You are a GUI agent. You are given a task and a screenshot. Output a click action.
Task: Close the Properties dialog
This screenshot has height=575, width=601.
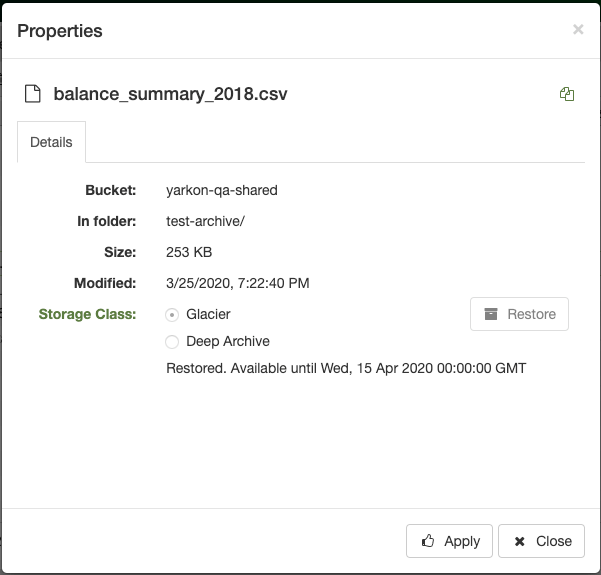click(x=541, y=541)
